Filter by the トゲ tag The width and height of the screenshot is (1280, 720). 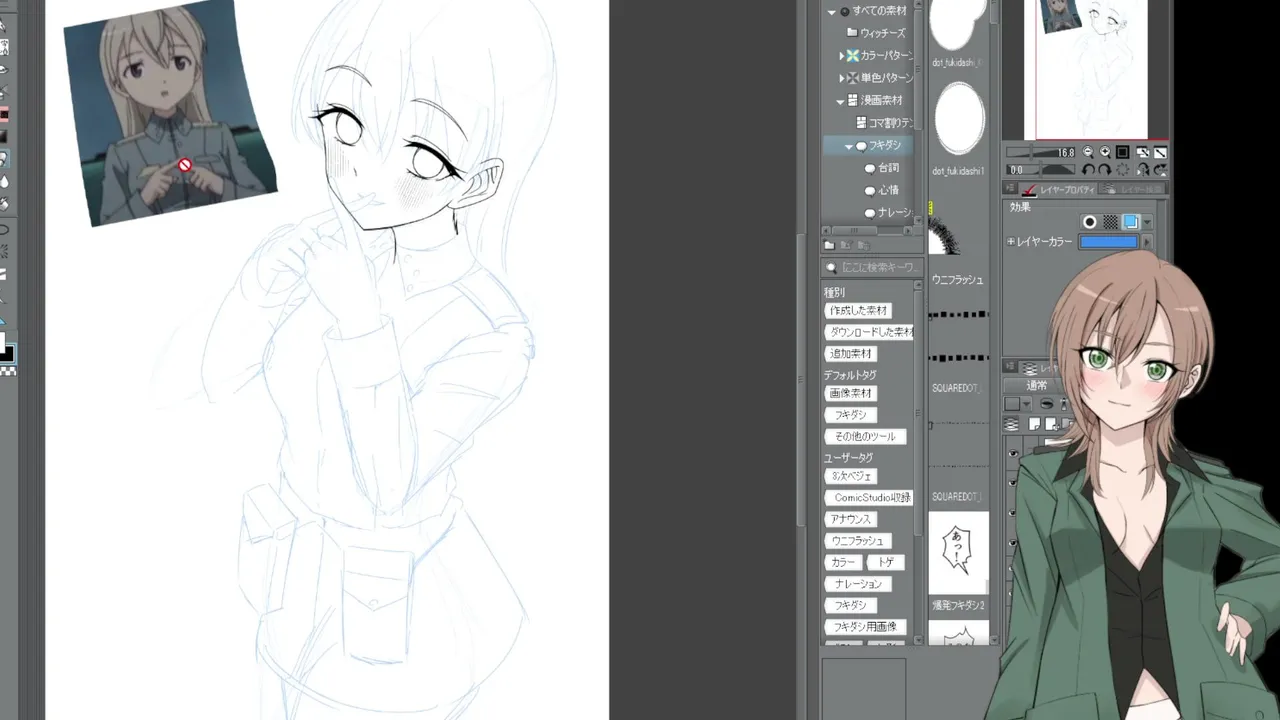pos(886,563)
